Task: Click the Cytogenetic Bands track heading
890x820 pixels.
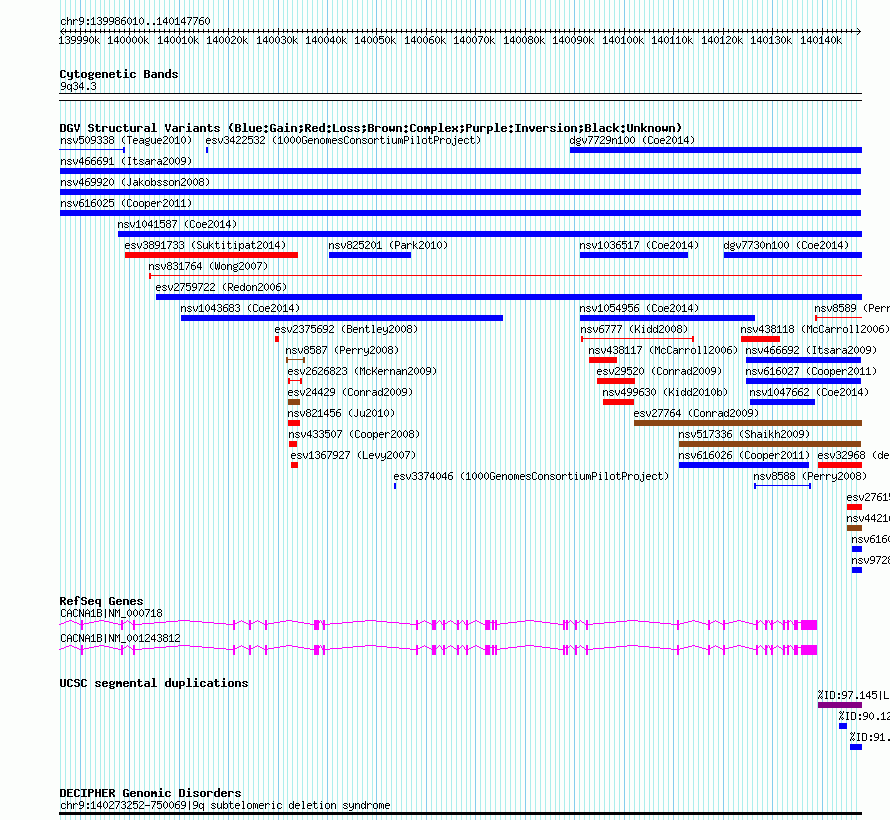Action: tap(119, 74)
